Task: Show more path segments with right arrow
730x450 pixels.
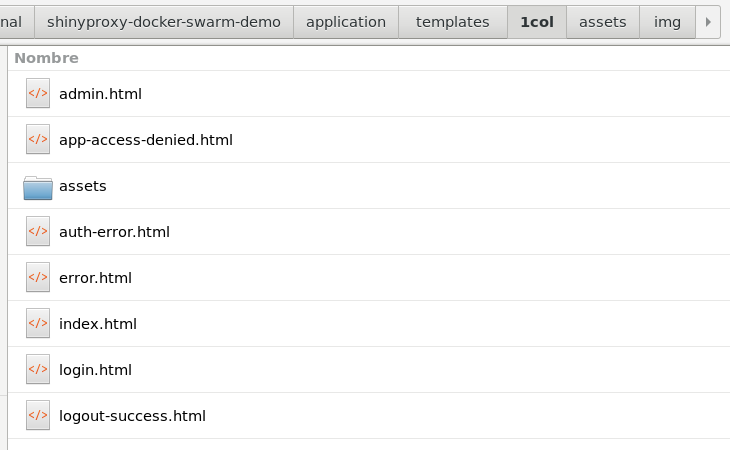Action: point(708,22)
